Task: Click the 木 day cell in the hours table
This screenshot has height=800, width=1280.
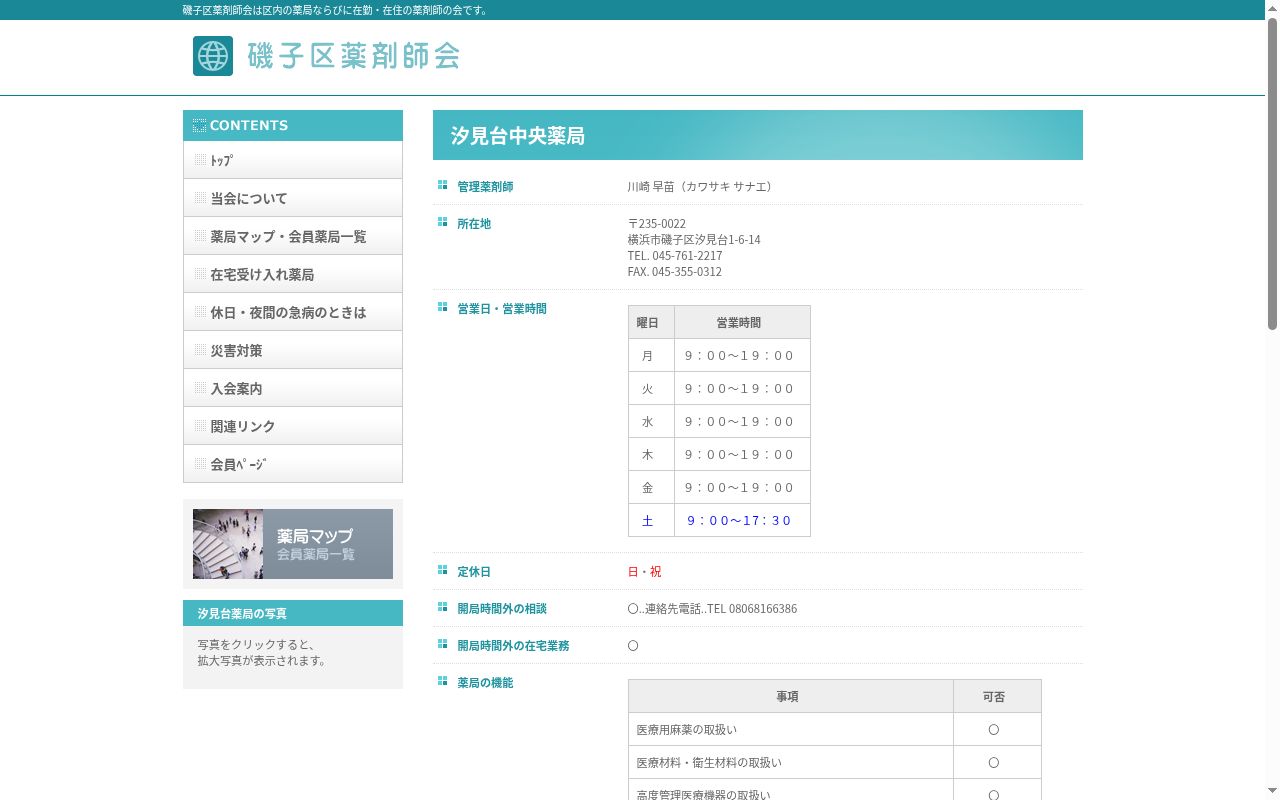Action: [651, 454]
